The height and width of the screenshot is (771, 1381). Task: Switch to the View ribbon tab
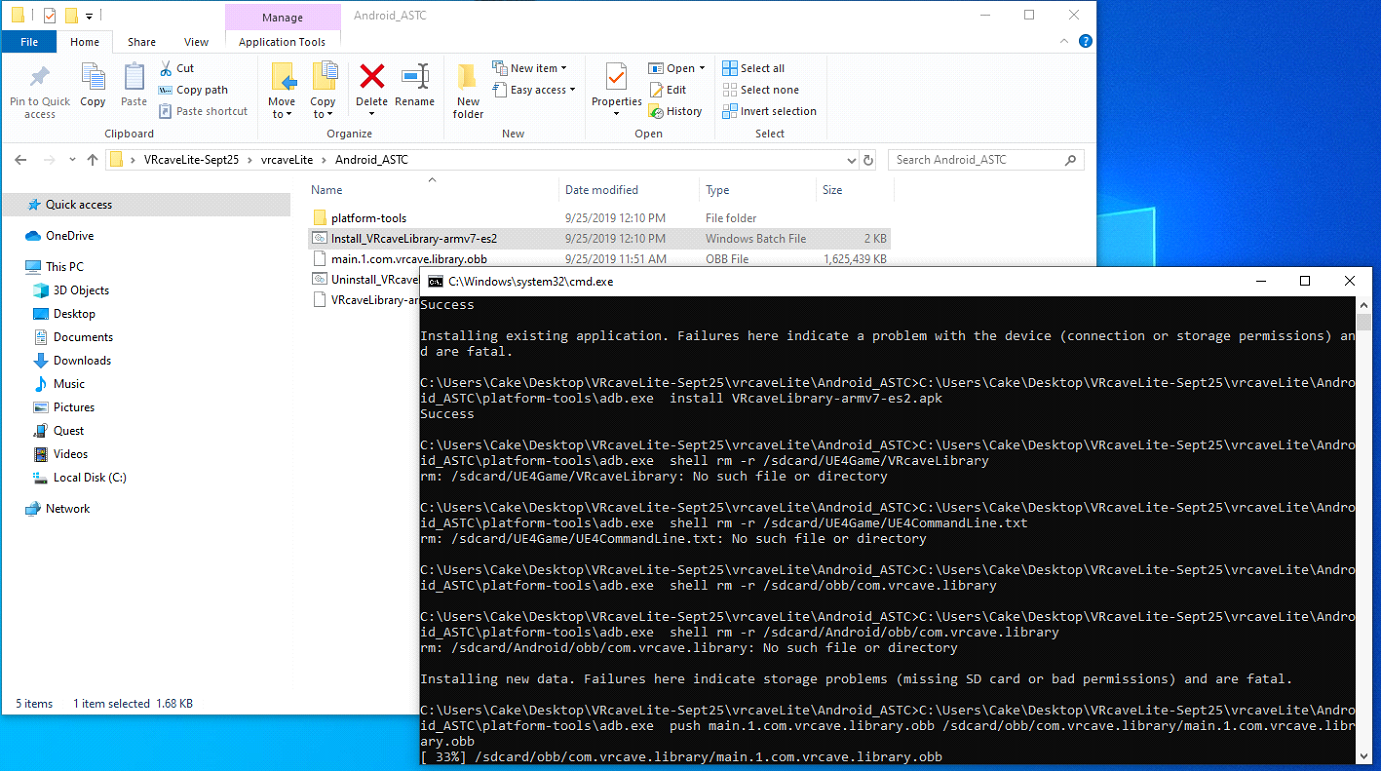196,42
